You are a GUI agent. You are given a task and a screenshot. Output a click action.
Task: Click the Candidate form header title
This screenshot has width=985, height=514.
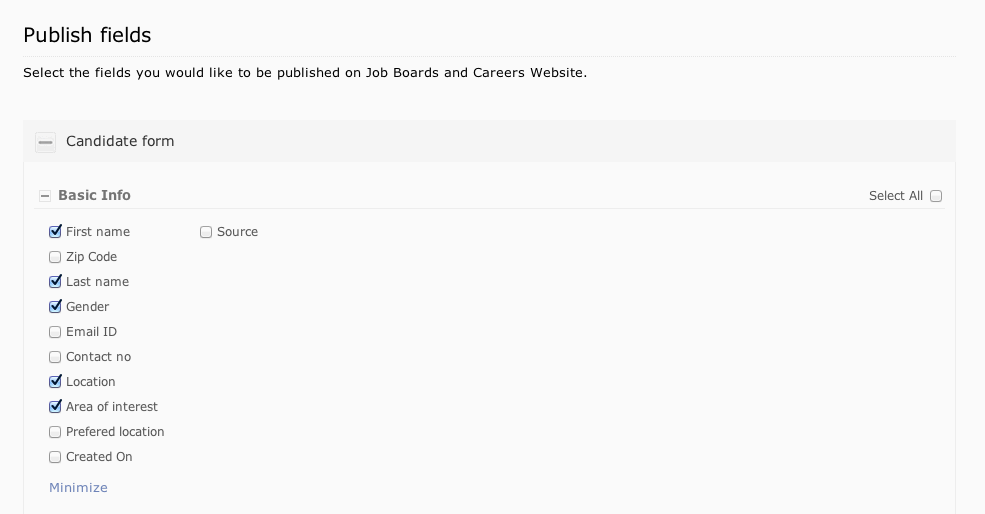(x=120, y=141)
